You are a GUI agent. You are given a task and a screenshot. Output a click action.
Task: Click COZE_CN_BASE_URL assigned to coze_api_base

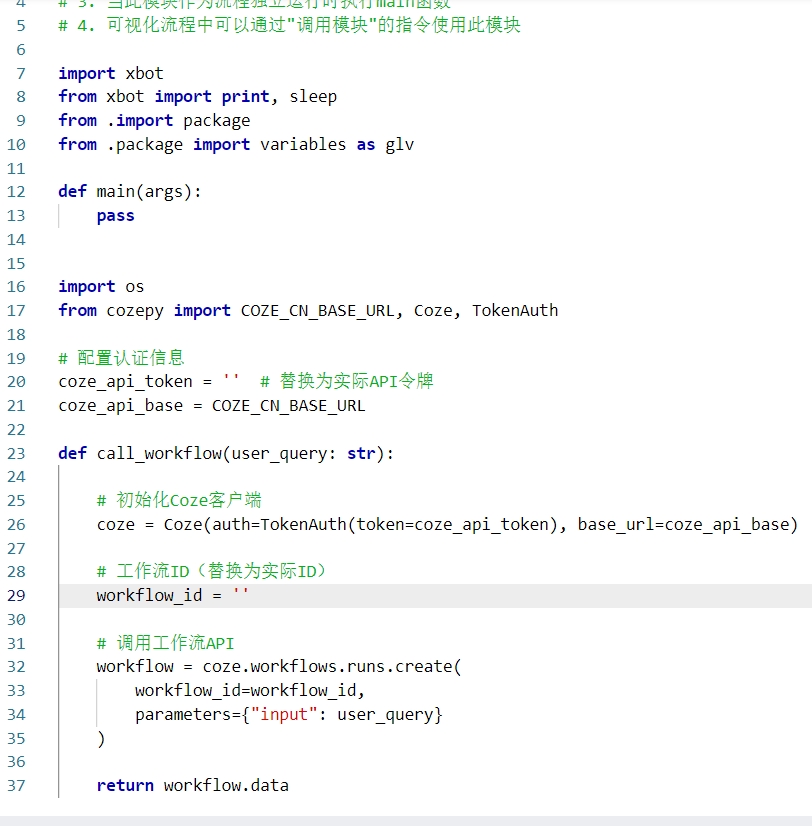point(288,405)
